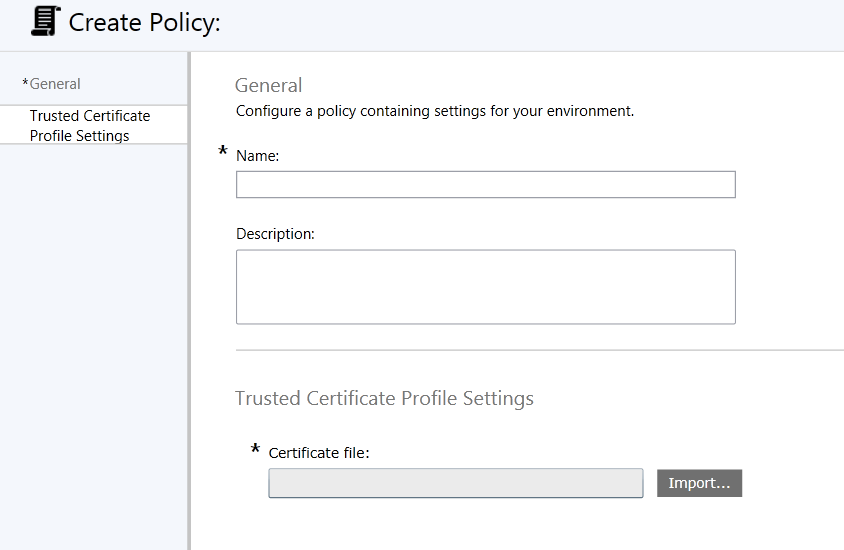Click the Description field label
The height and width of the screenshot is (550, 844).
click(275, 234)
